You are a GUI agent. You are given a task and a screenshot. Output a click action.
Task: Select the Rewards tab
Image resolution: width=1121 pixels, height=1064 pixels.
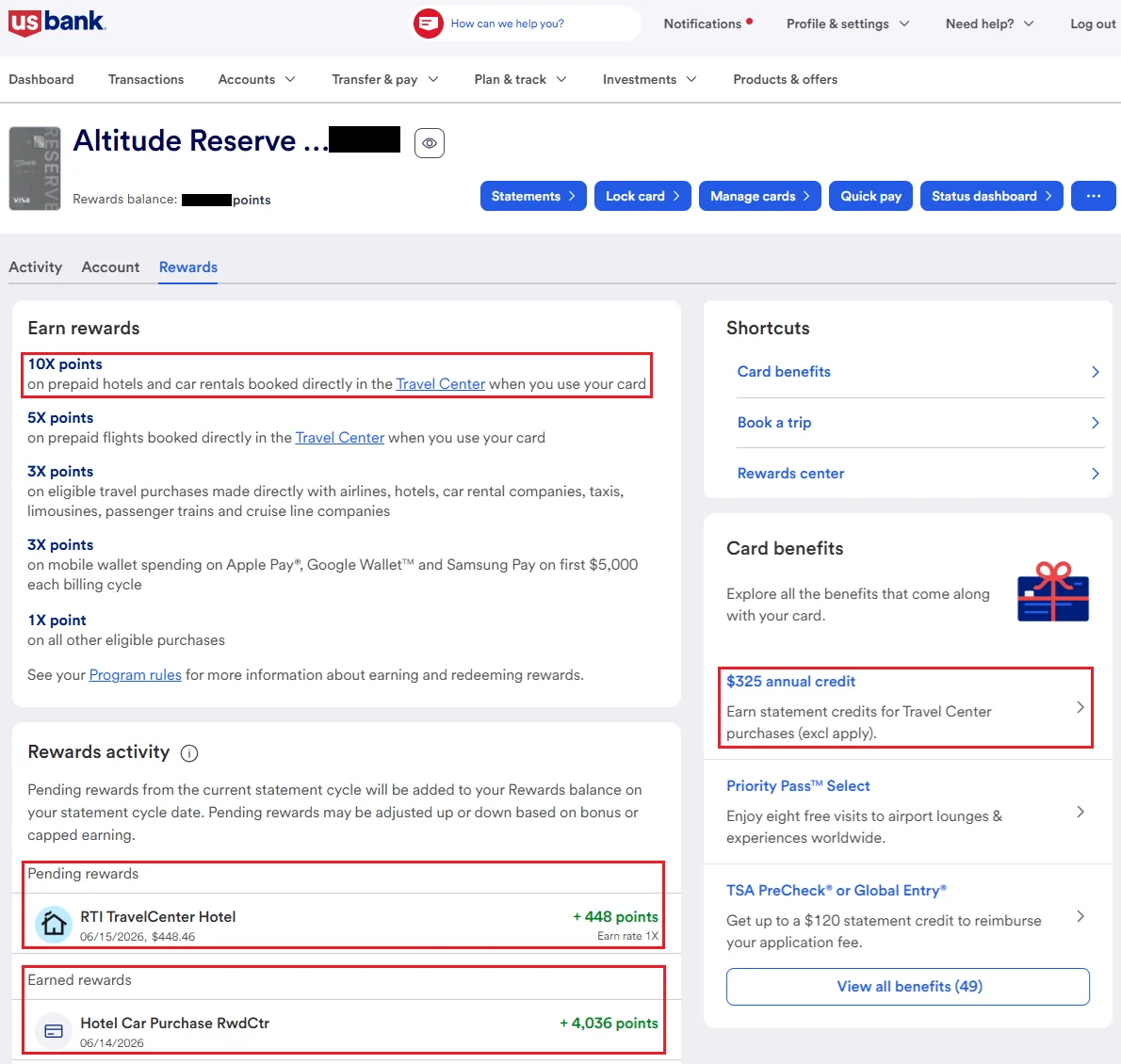tap(188, 266)
